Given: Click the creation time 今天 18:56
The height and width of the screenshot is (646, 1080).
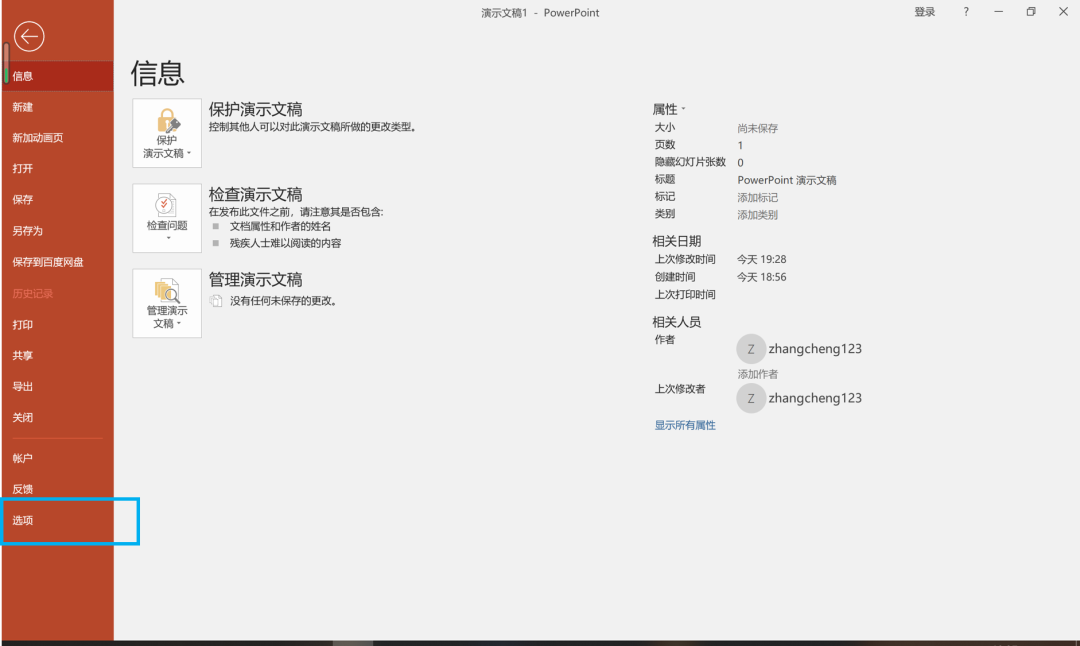Looking at the screenshot, I should tap(761, 277).
